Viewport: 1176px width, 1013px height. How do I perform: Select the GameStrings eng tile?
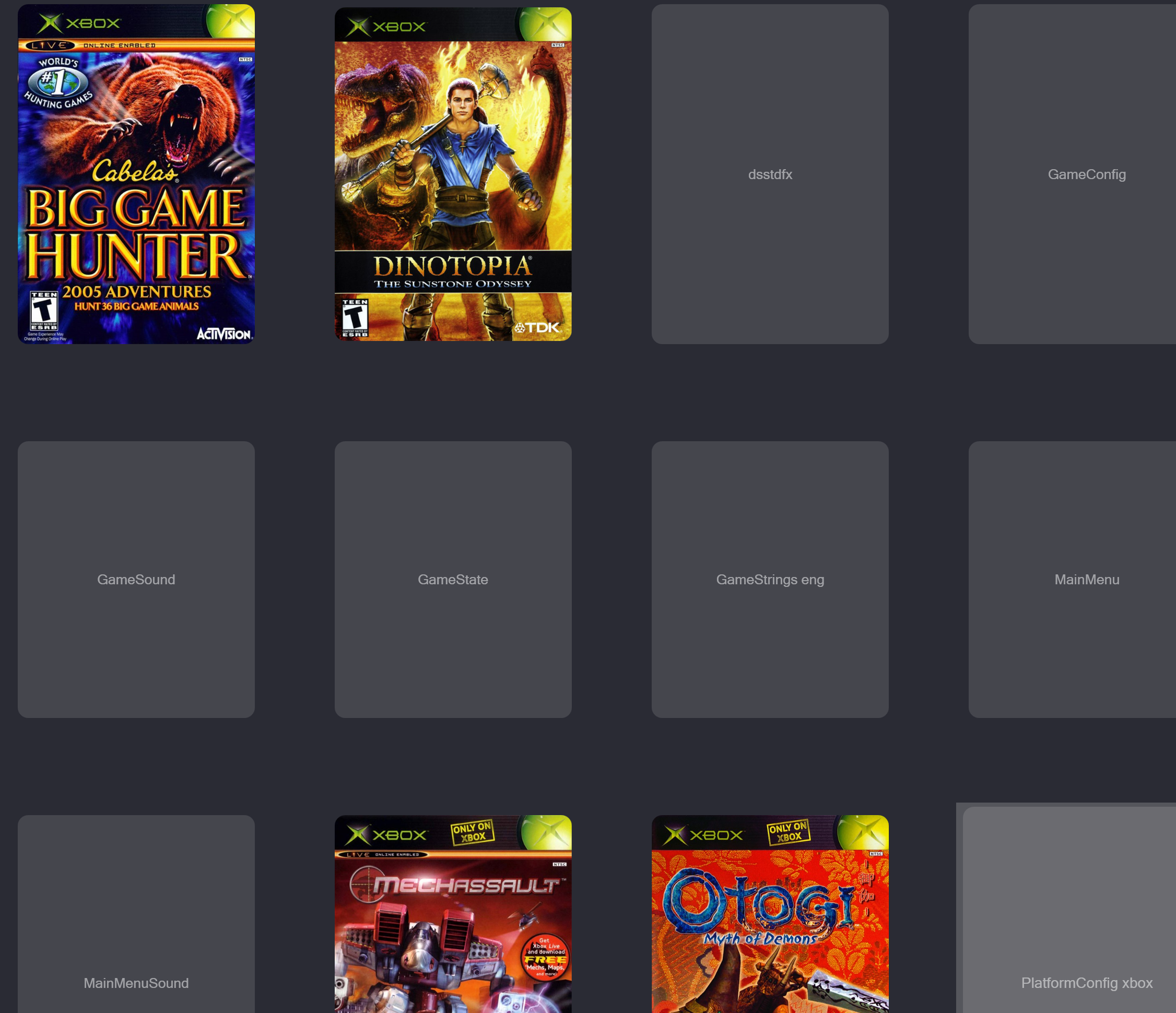[x=770, y=580]
